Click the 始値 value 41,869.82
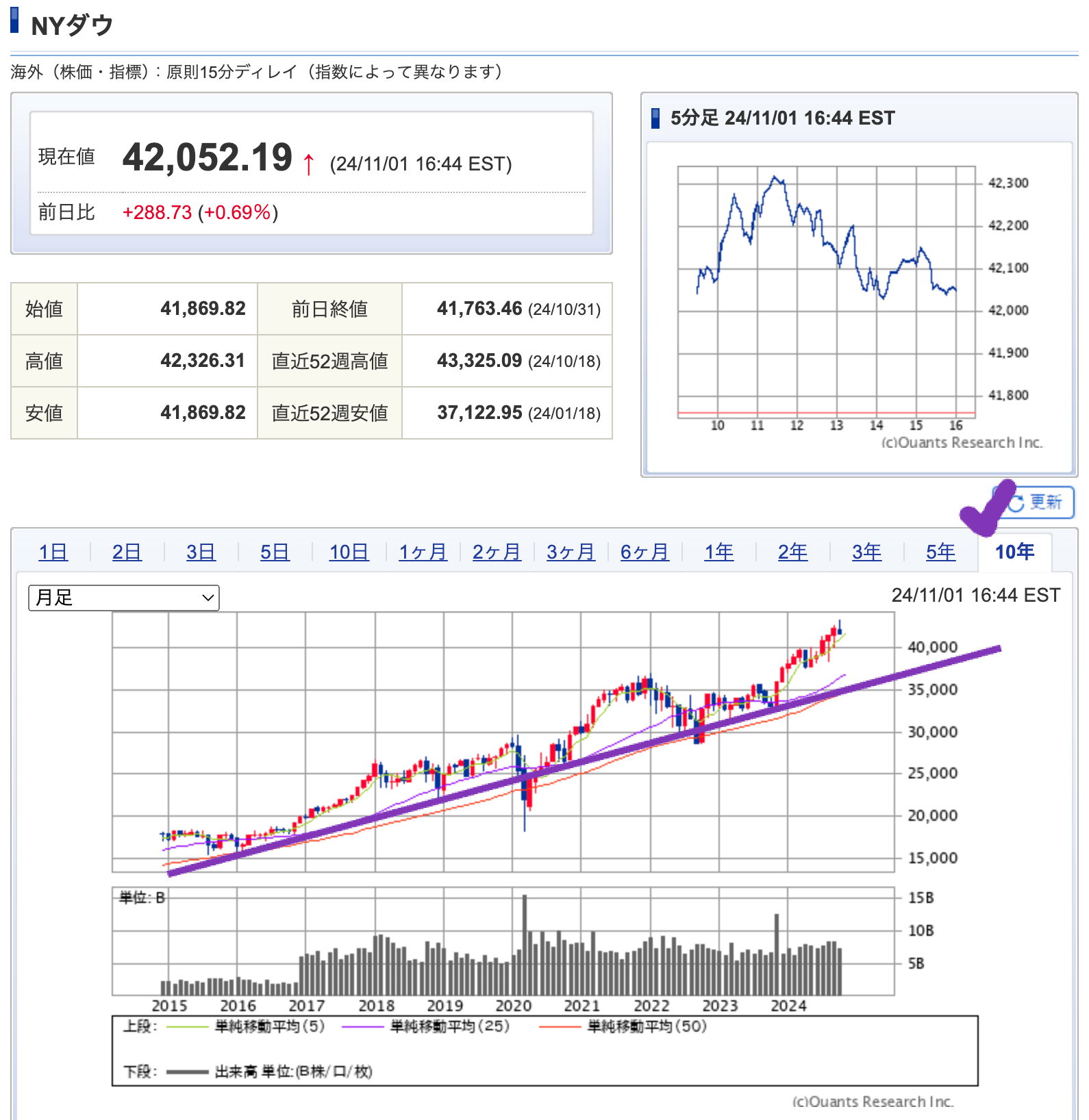Image resolution: width=1089 pixels, height=1120 pixels. [203, 309]
